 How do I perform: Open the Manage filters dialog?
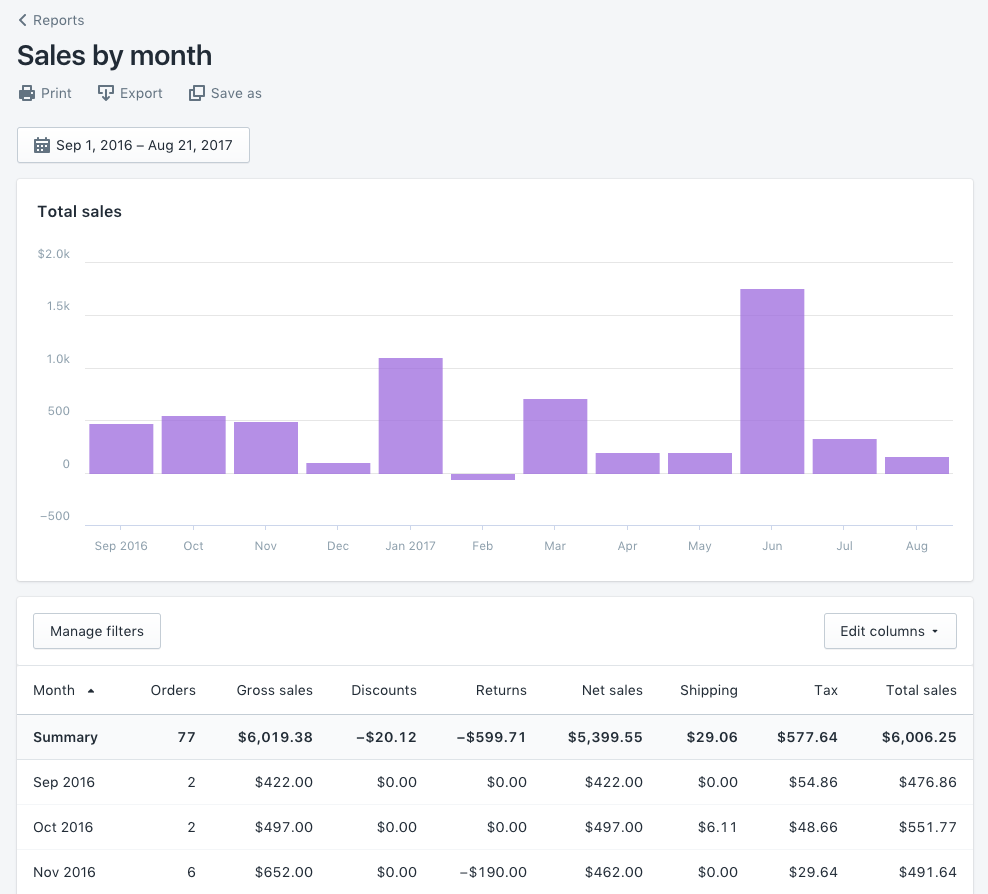[96, 631]
